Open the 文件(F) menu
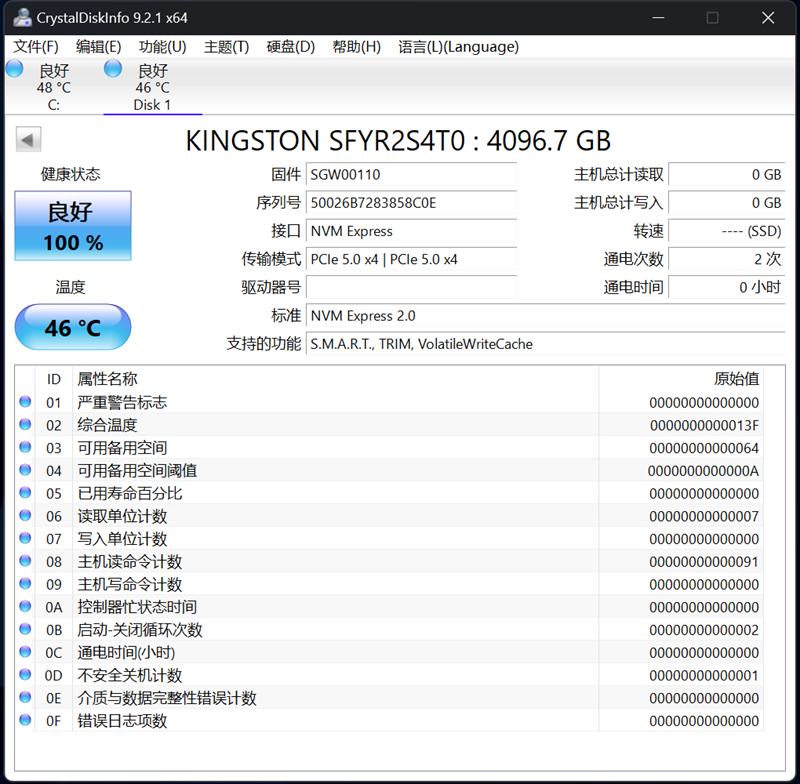 tap(36, 47)
